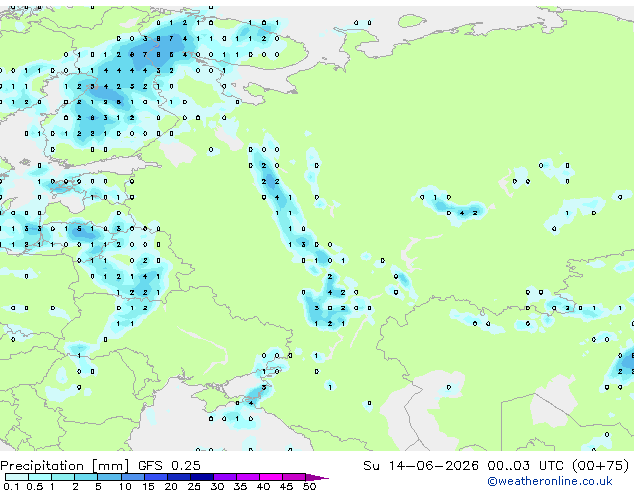This screenshot has width=634, height=490.
Task: Select the 15–20 mm legend swatch
Action: (156, 477)
